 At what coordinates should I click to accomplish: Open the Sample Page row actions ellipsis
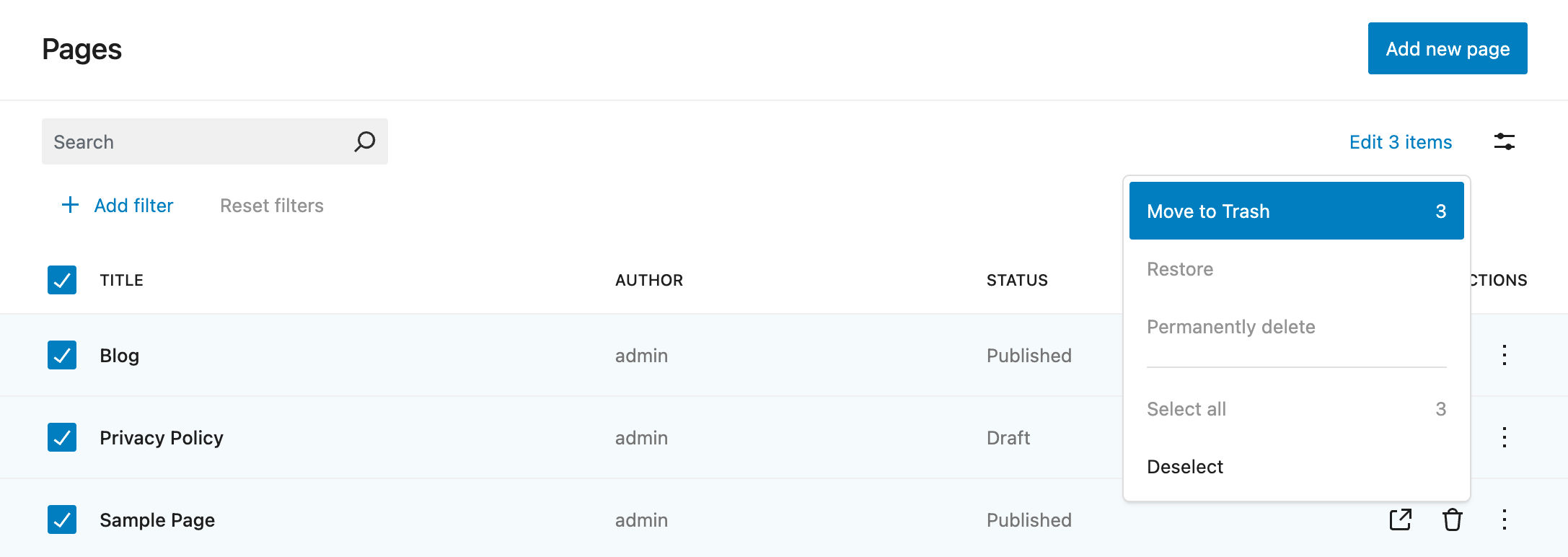(x=1504, y=519)
